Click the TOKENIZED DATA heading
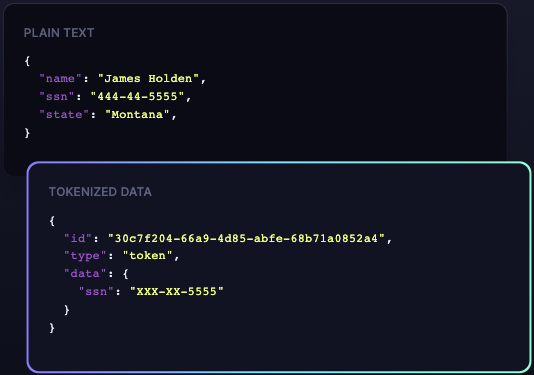534x375 pixels. pyautogui.click(x=100, y=192)
